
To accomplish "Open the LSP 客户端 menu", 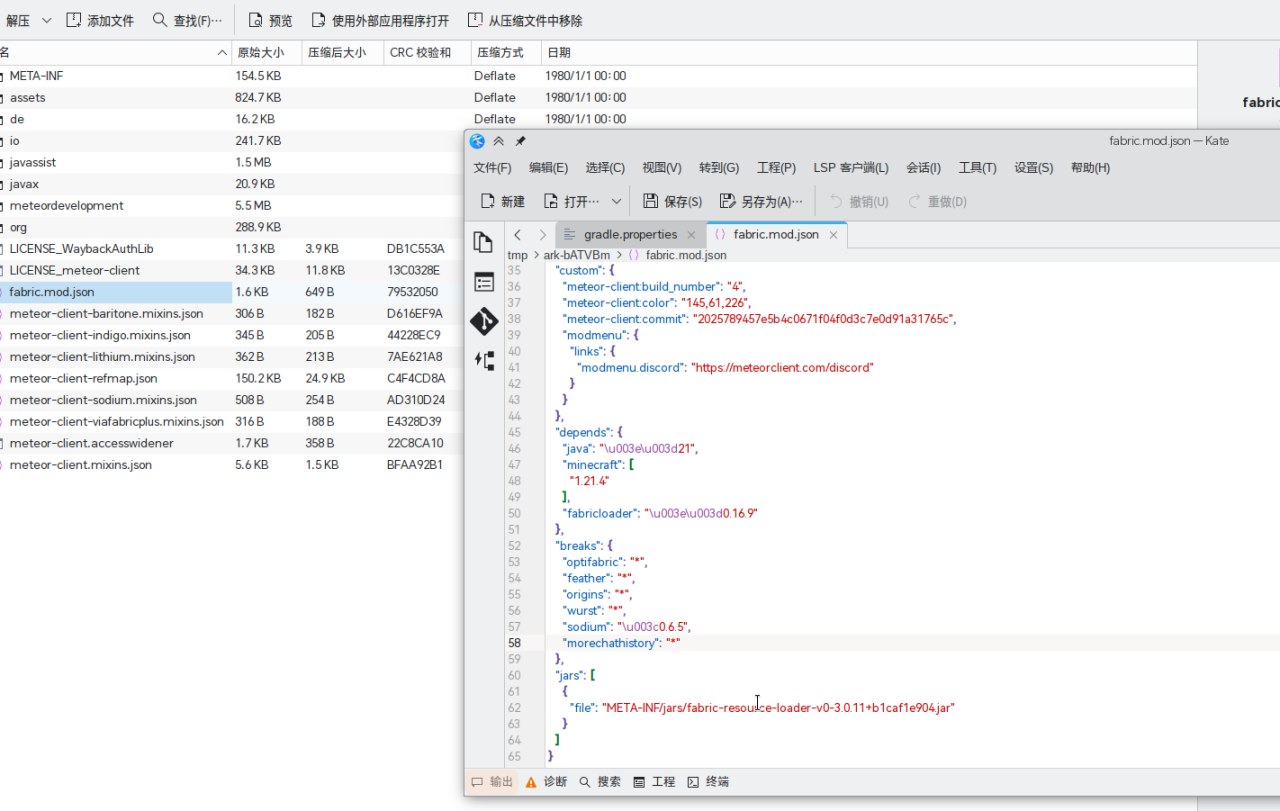I will pos(850,168).
